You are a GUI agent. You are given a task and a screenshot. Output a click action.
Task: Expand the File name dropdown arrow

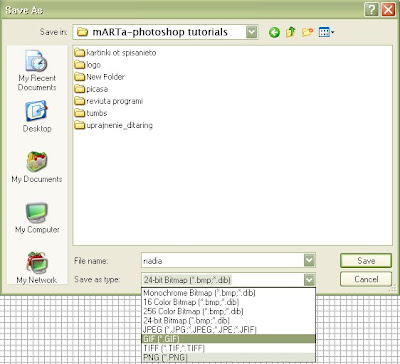coord(309,260)
